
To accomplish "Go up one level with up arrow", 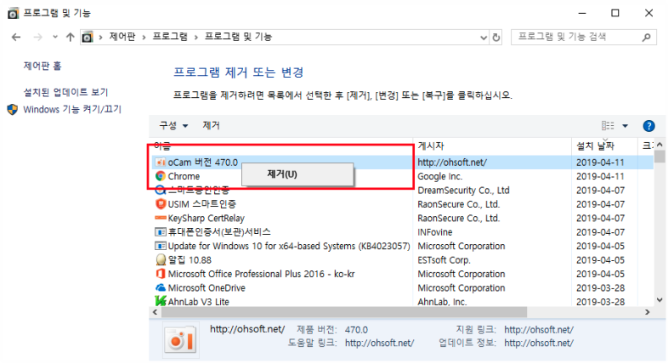I will [70, 37].
